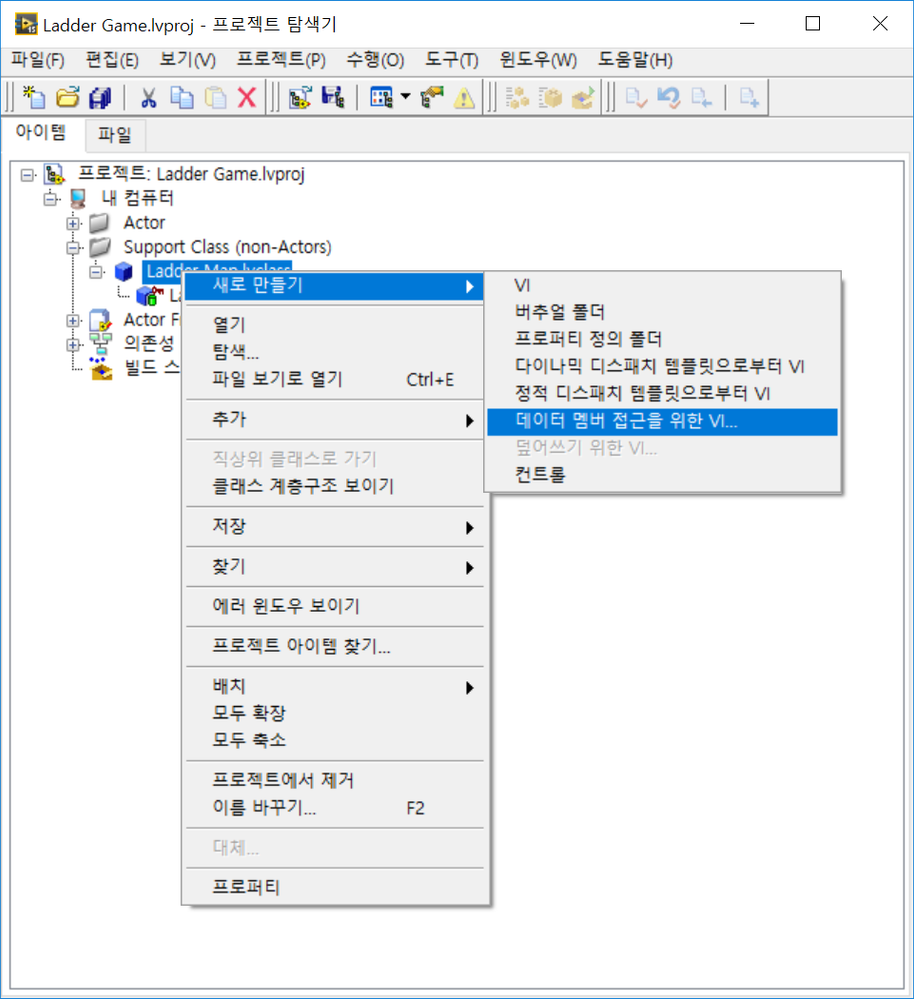
Task: Click the Open Project folder icon
Action: pos(68,97)
